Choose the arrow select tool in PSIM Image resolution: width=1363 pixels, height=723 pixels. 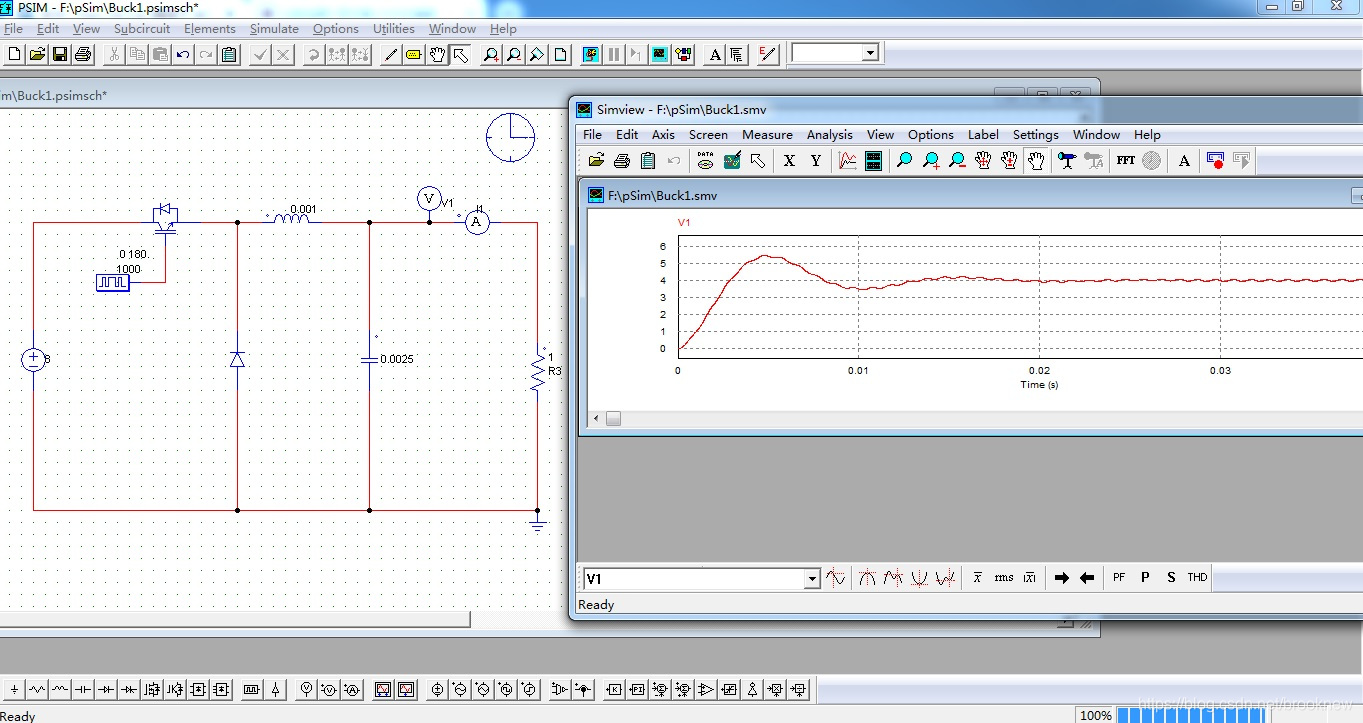460,54
